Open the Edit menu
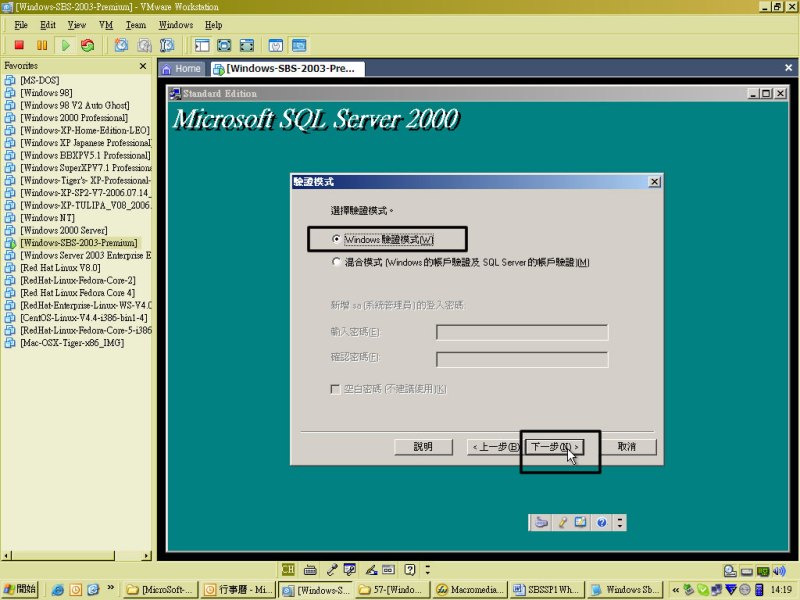Viewport: 800px width, 600px height. (48, 25)
